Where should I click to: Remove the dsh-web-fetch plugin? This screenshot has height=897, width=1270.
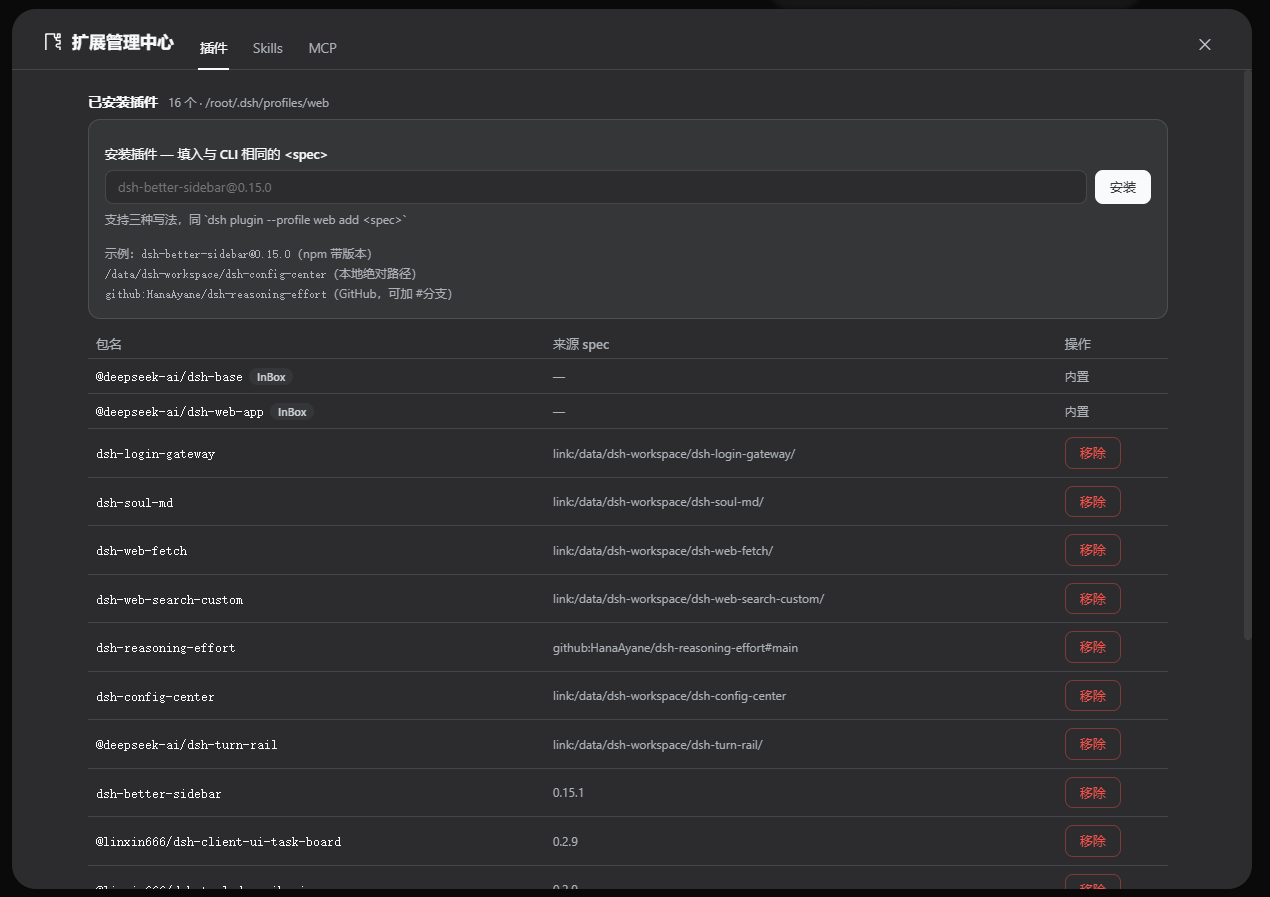pyautogui.click(x=1092, y=550)
